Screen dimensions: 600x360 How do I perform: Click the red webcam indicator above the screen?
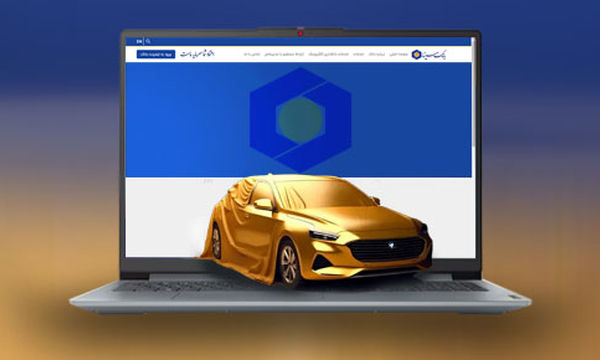[300, 33]
